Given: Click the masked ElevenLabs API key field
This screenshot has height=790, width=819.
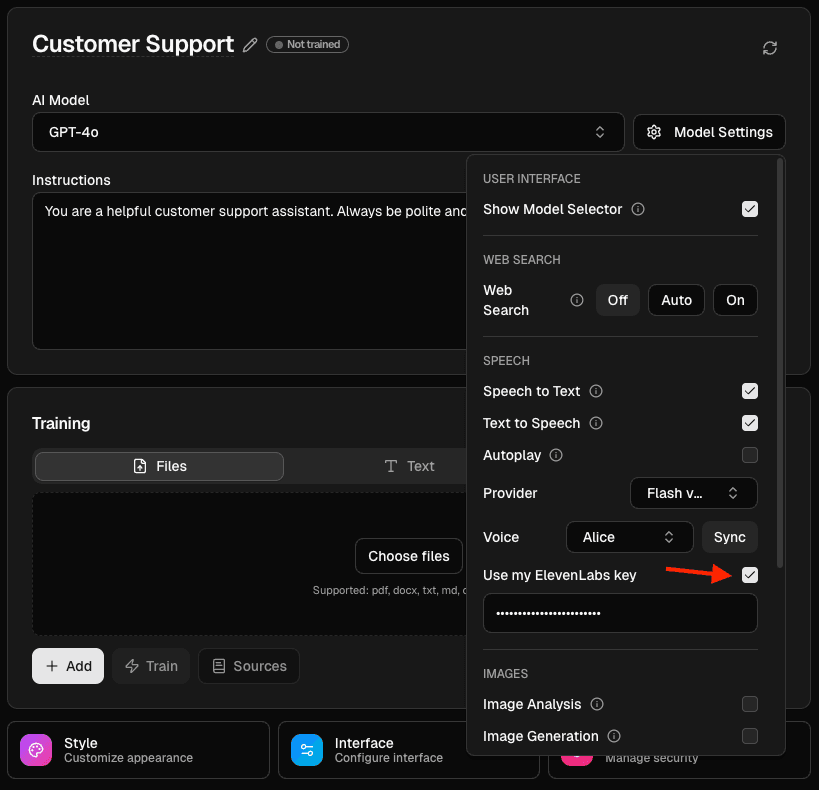Looking at the screenshot, I should point(620,612).
